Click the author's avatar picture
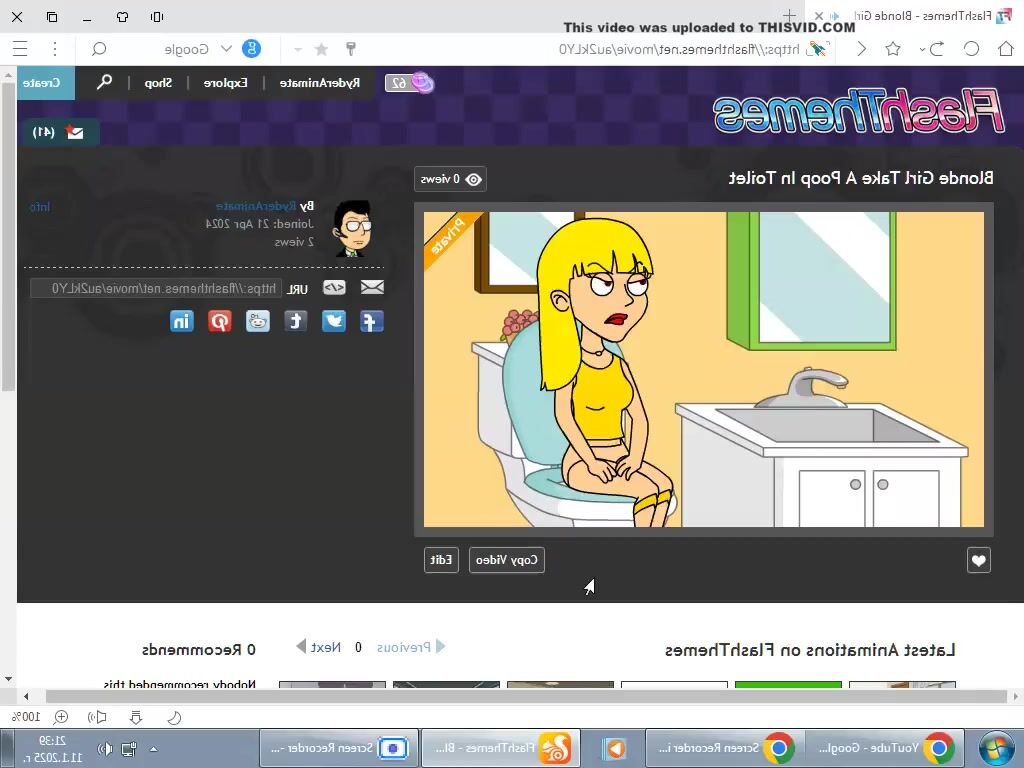Image resolution: width=1024 pixels, height=768 pixels. click(x=353, y=229)
